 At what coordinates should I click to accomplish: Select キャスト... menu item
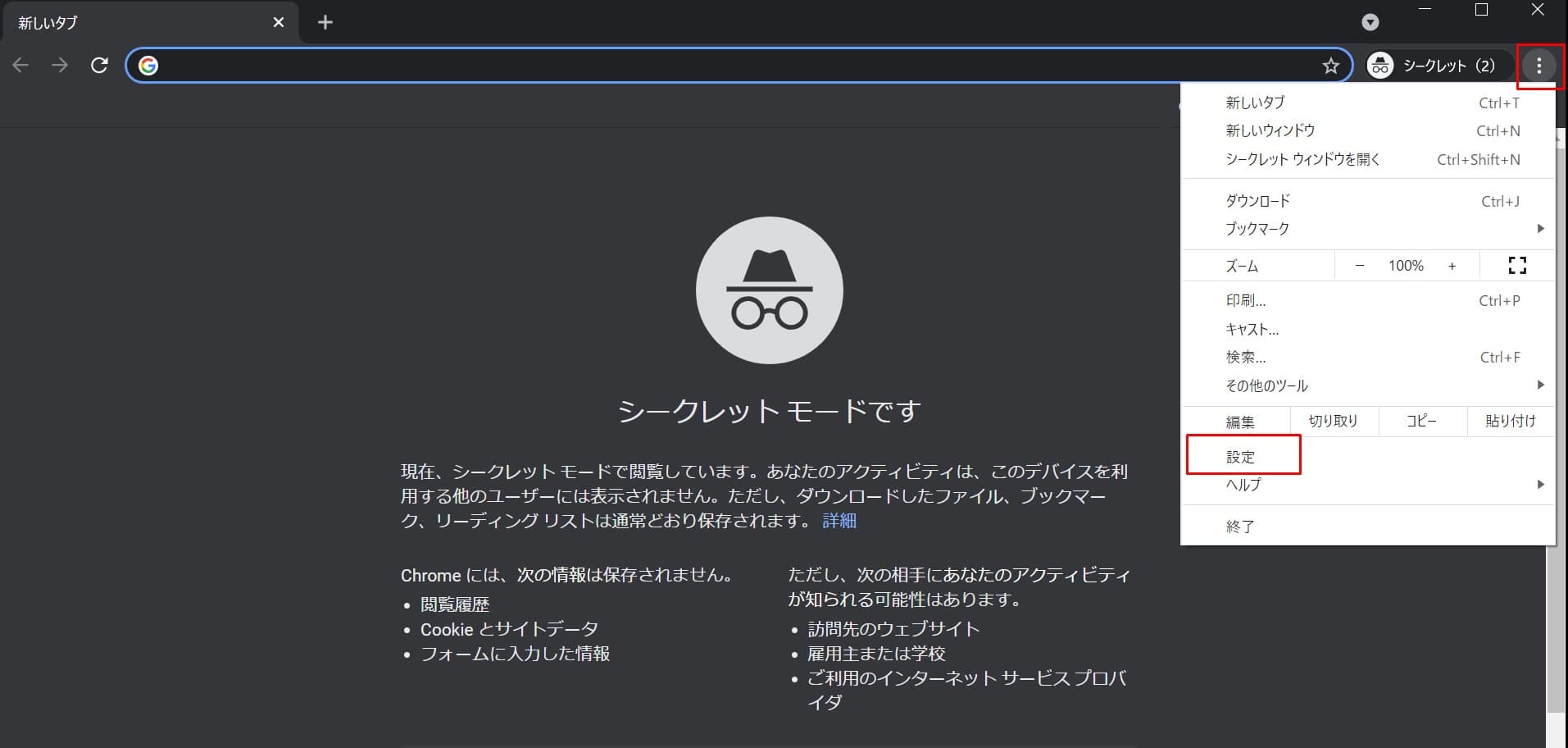[x=1367, y=329]
